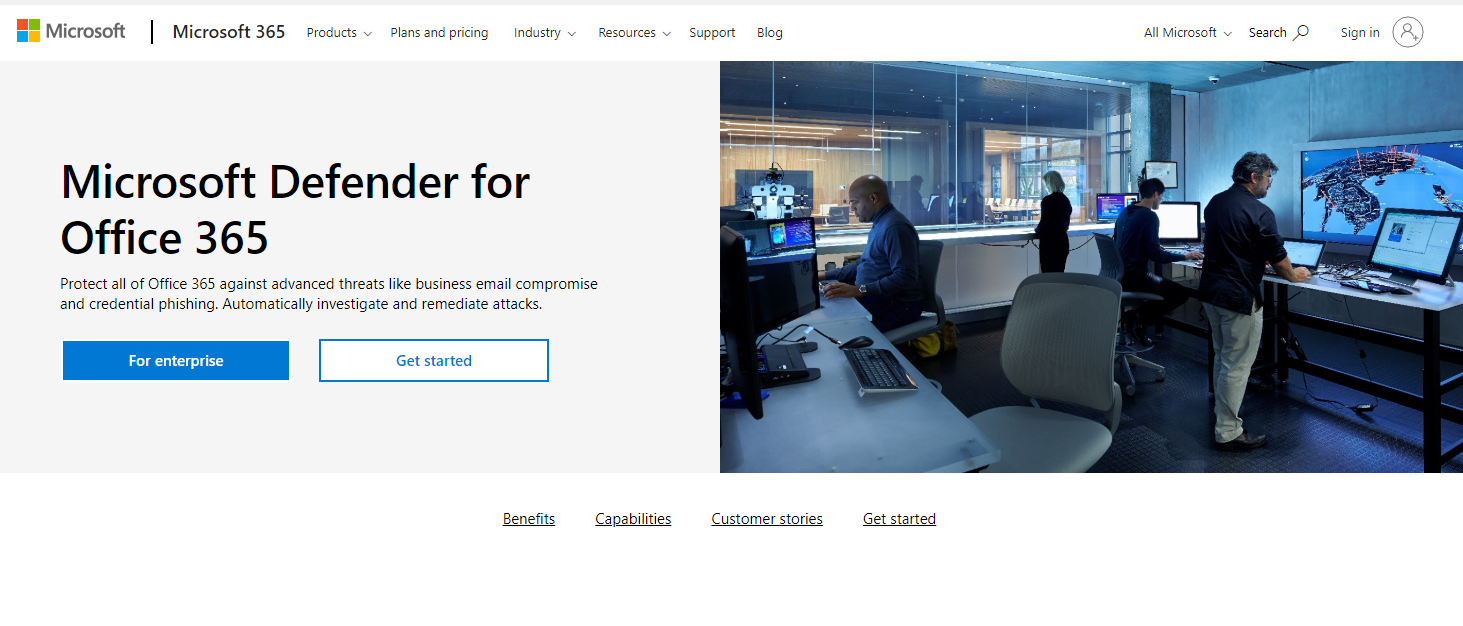Jump to Get started anchor link
The width and height of the screenshot is (1463, 626).
[x=899, y=519]
